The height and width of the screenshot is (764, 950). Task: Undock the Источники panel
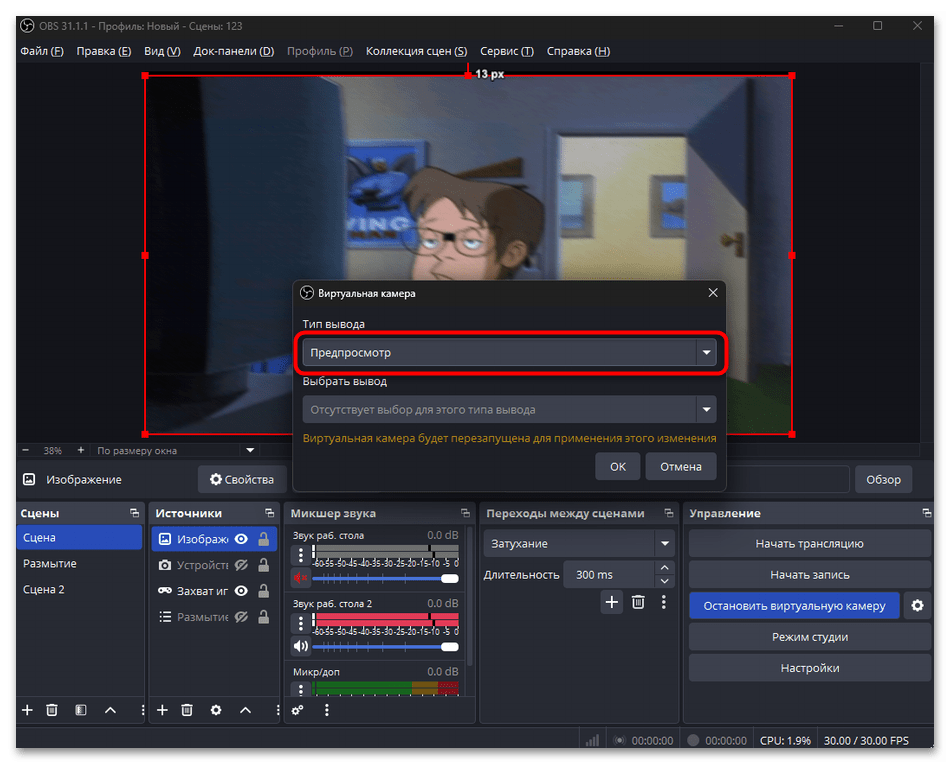(x=270, y=513)
